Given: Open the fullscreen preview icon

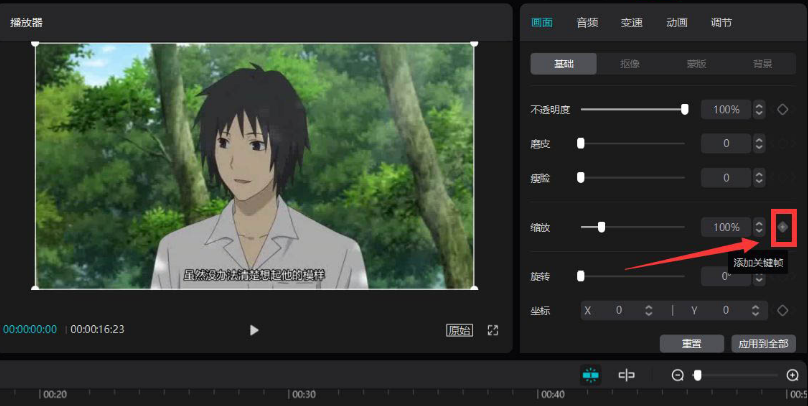Looking at the screenshot, I should 493,330.
